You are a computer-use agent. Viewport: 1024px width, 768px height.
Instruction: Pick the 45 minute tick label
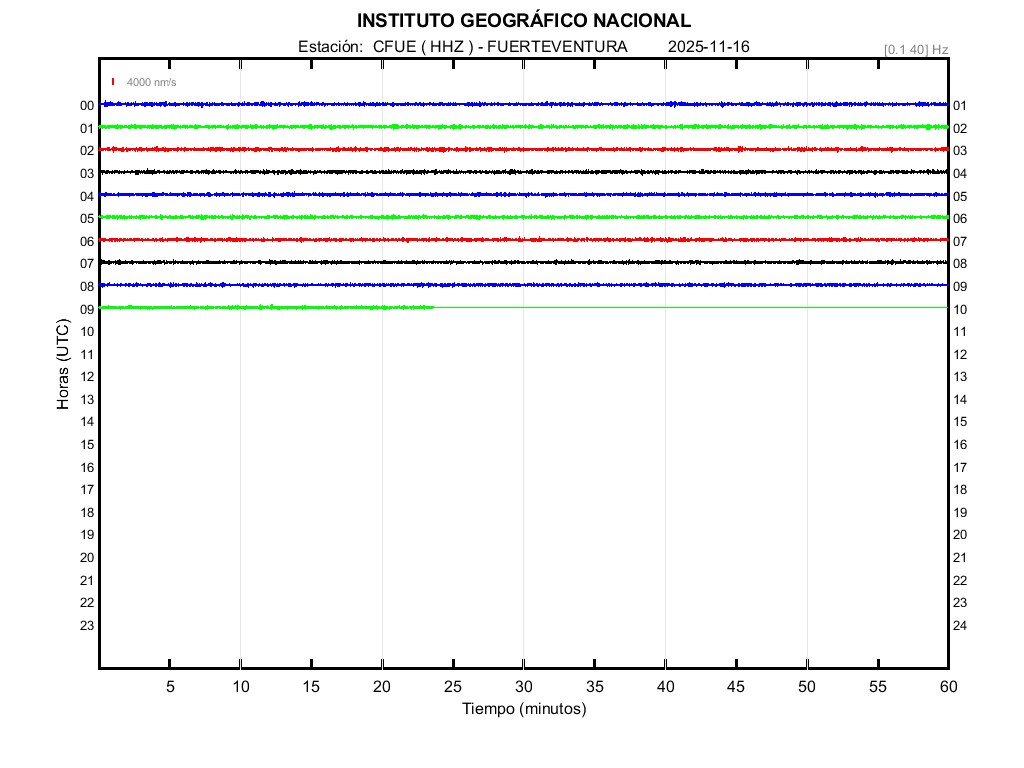click(x=736, y=687)
